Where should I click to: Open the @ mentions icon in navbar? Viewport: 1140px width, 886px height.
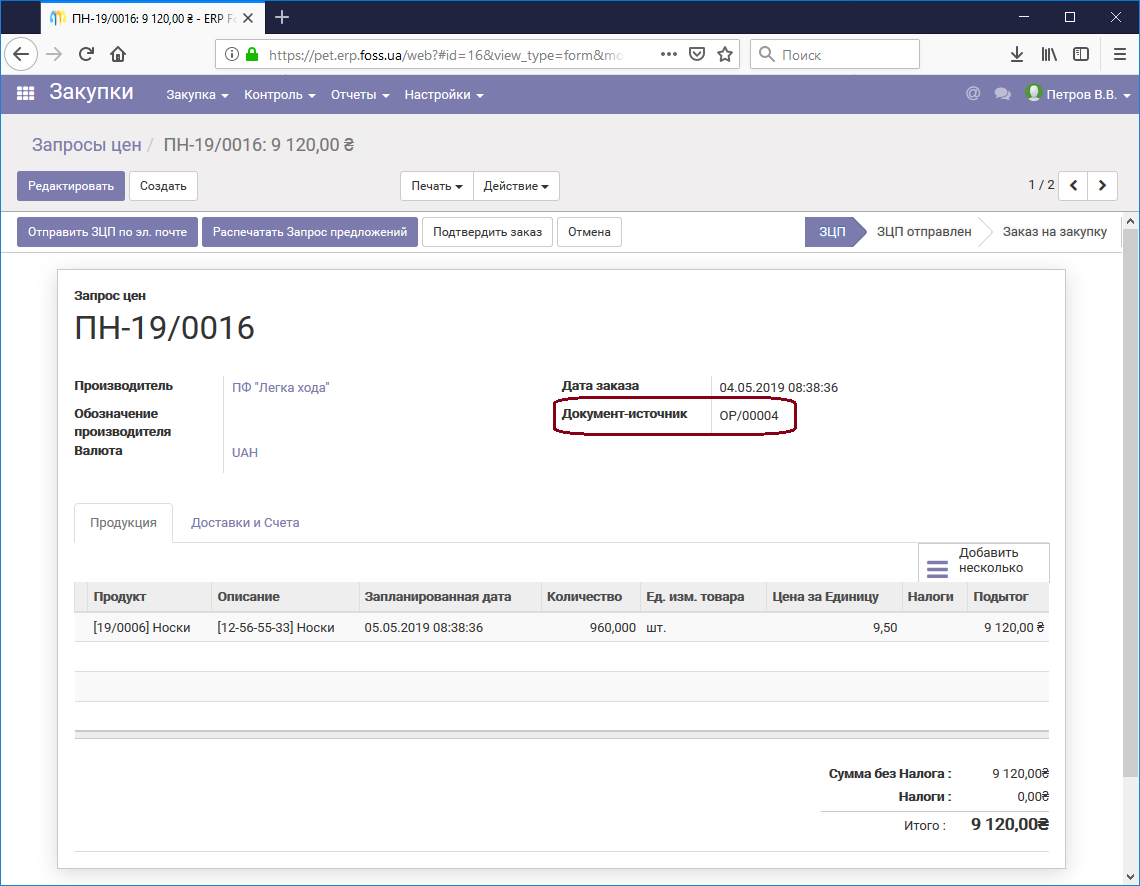973,94
